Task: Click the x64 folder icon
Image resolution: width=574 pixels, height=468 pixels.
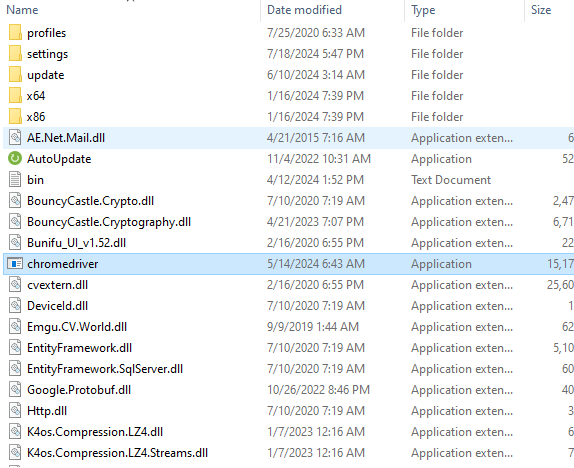Action: tap(15, 96)
